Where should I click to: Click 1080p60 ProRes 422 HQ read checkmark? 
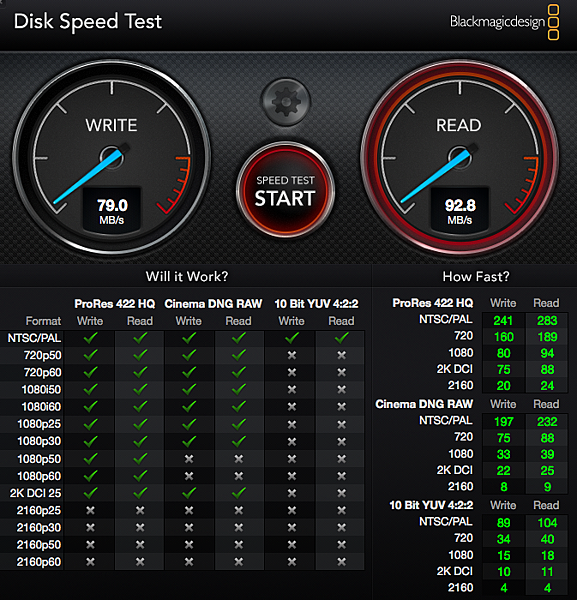click(x=140, y=476)
